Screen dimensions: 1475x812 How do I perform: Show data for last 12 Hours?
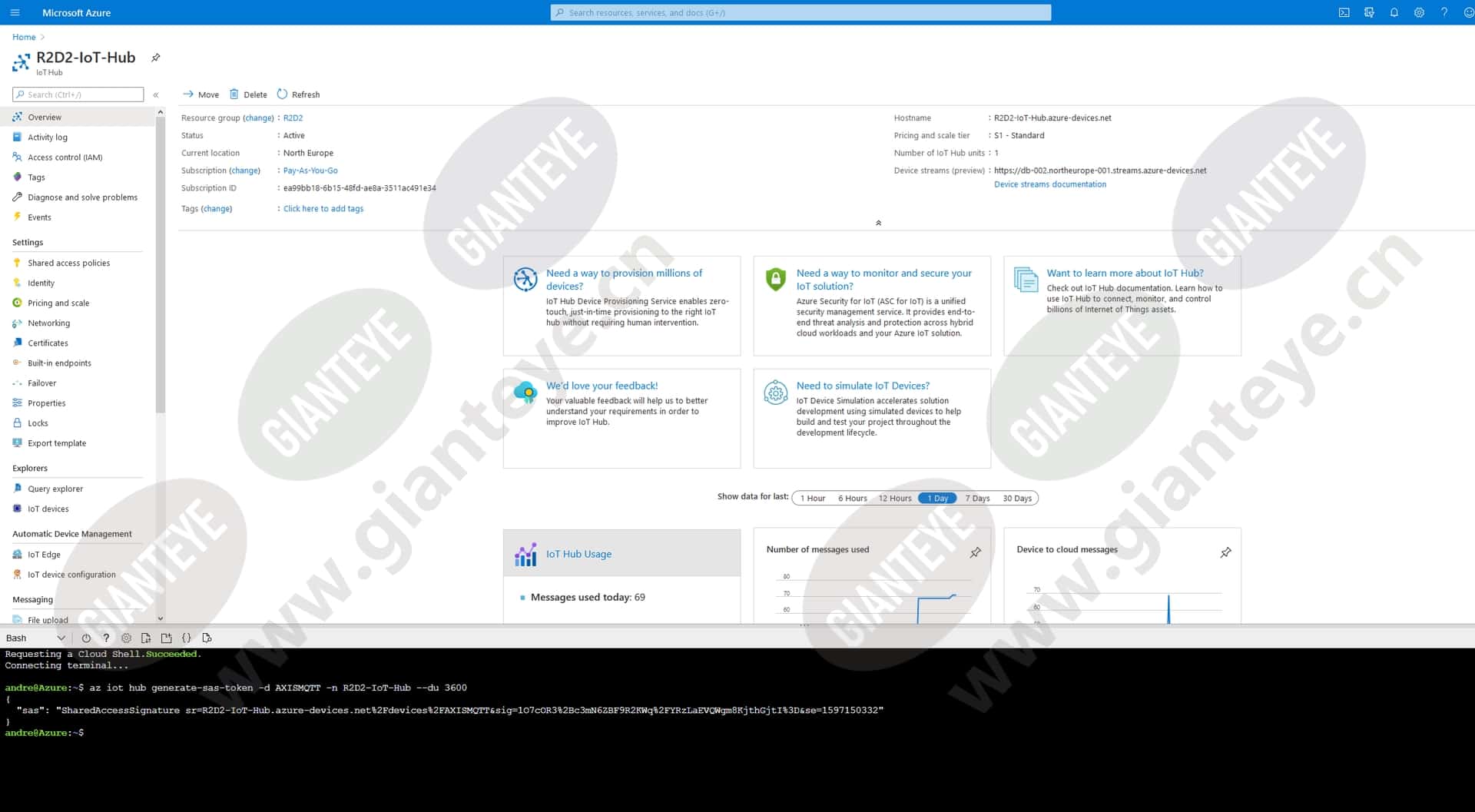(895, 498)
